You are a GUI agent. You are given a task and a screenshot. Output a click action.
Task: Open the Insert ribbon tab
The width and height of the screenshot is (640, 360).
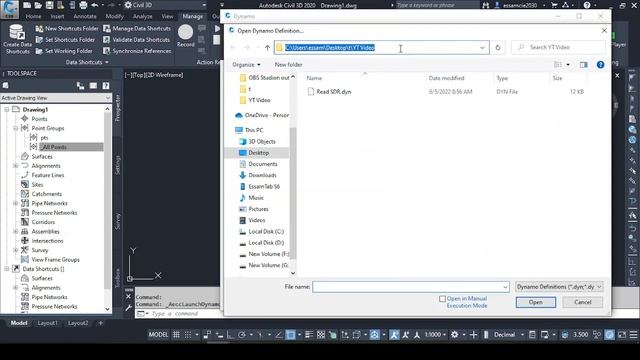[57, 16]
